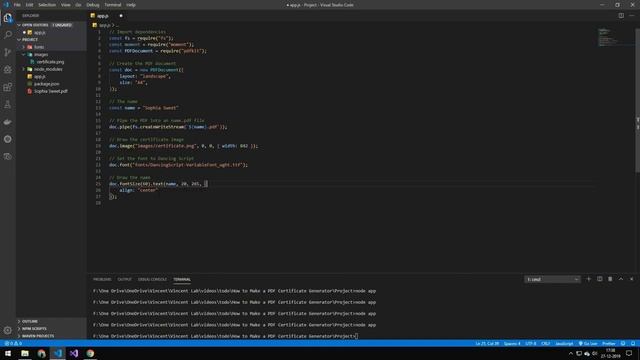
Task: Switch to the Problems panel tab
Action: pyautogui.click(x=102, y=280)
